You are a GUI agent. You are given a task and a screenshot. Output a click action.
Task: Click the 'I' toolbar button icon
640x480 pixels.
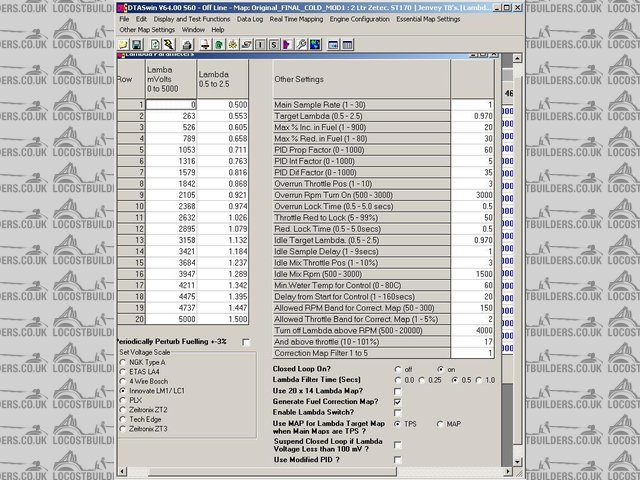[x=259, y=44]
